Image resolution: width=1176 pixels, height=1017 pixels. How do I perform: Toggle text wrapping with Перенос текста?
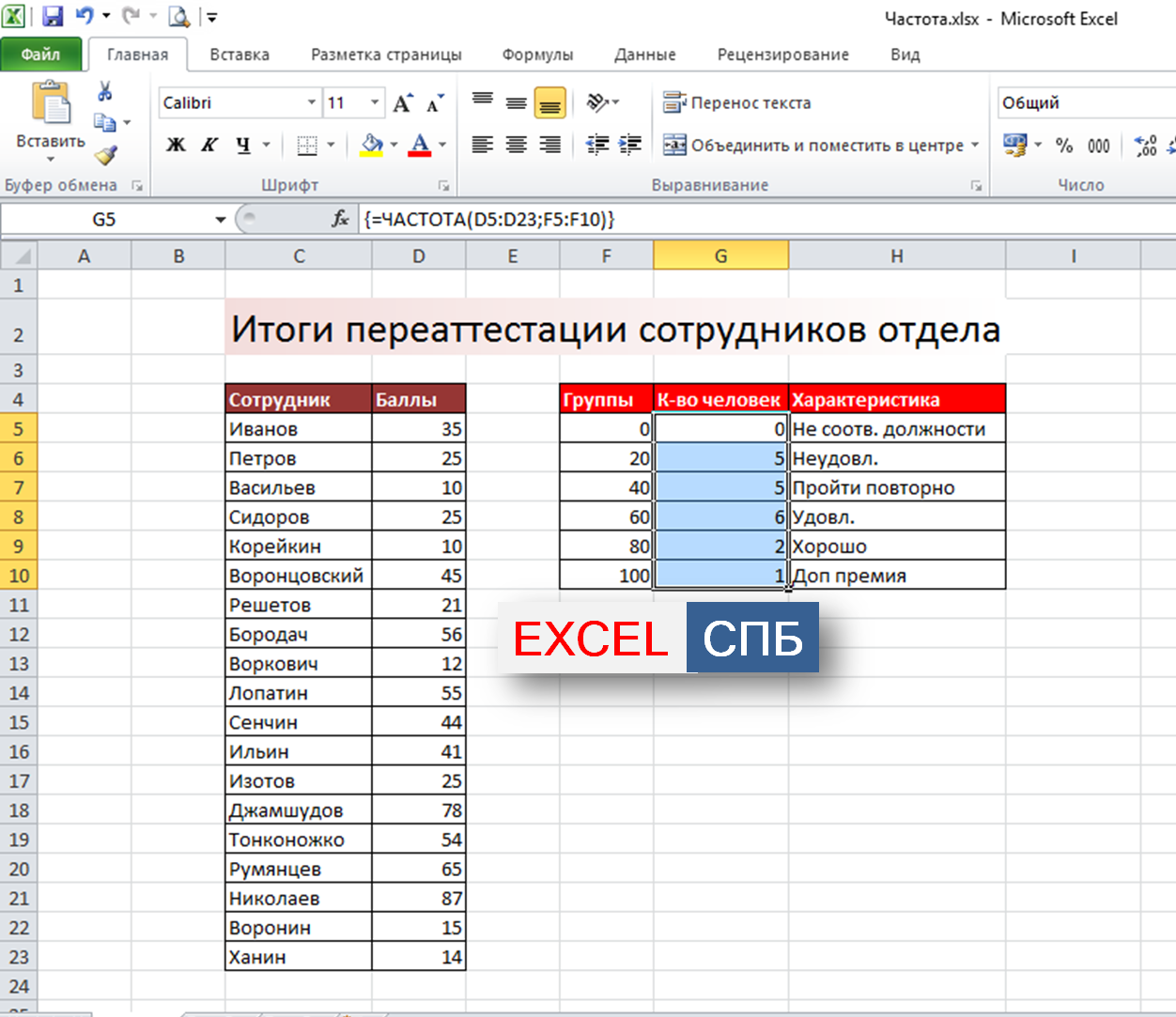tap(737, 102)
